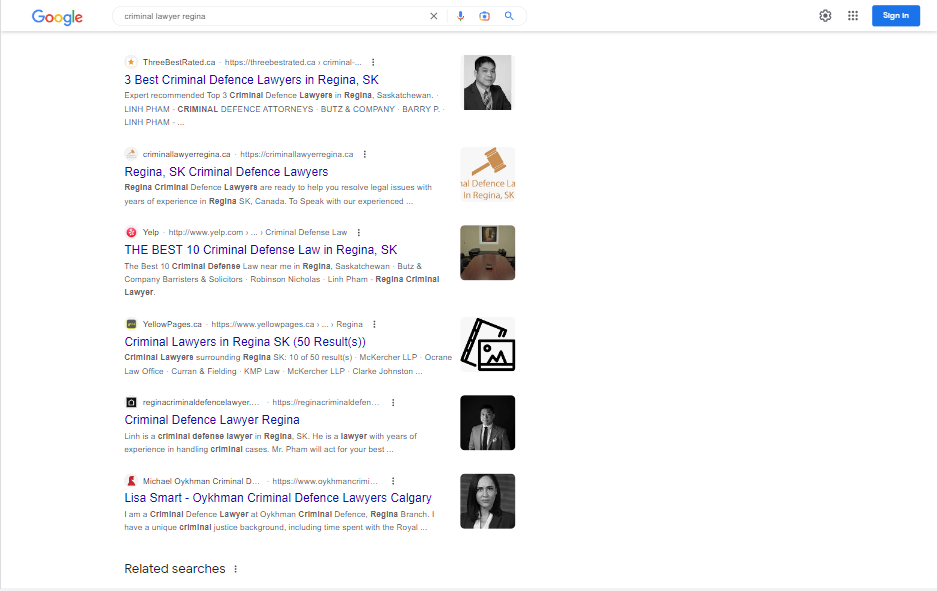Click inside the search input field

[x=270, y=16]
